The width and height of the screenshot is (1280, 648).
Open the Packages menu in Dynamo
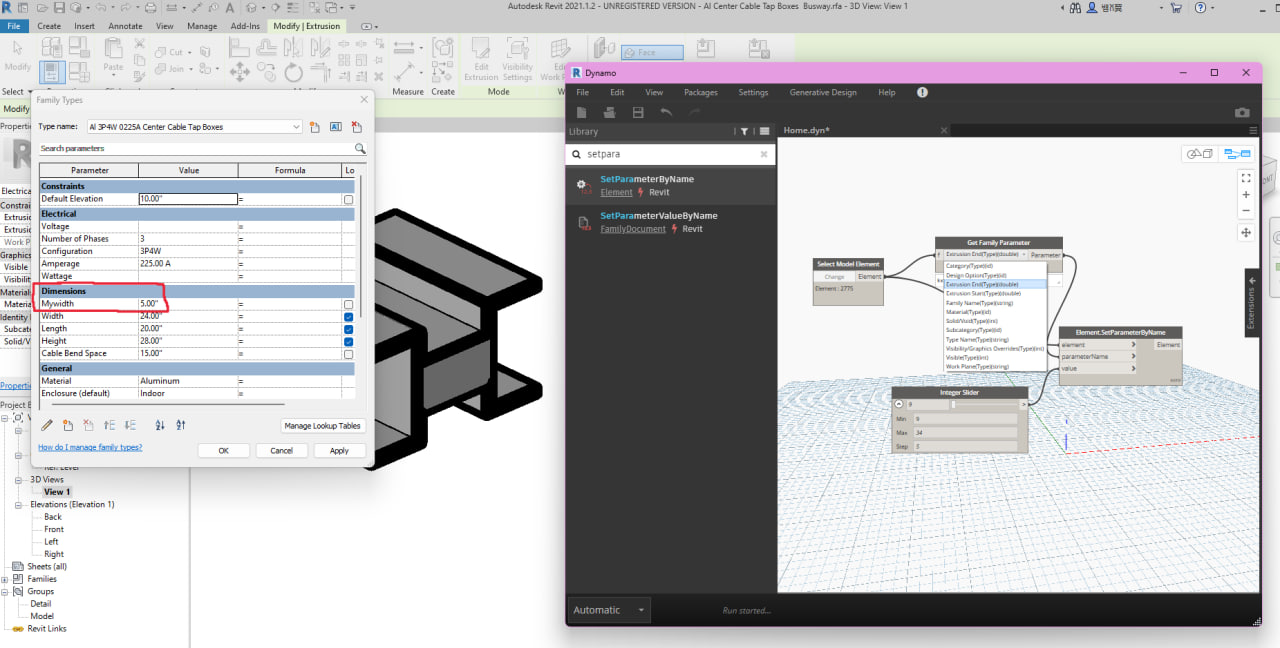[700, 92]
